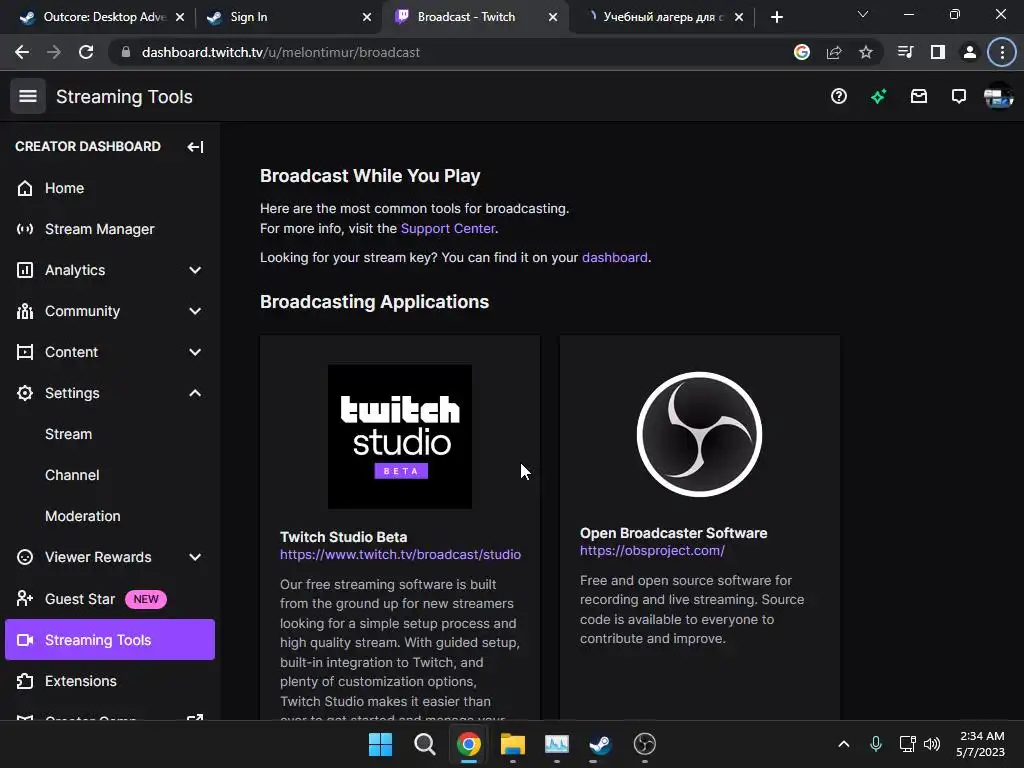Image resolution: width=1024 pixels, height=768 pixels.
Task: Click the volume speaker tray icon
Action: (932, 744)
